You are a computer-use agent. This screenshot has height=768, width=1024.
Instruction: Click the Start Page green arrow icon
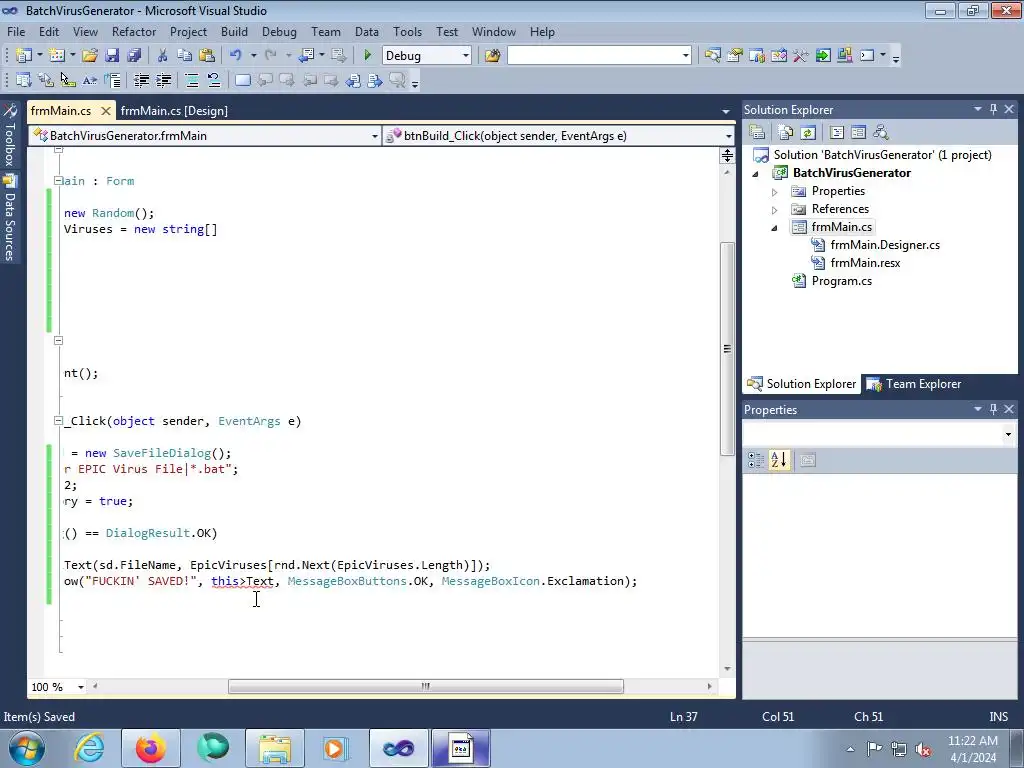(x=823, y=56)
